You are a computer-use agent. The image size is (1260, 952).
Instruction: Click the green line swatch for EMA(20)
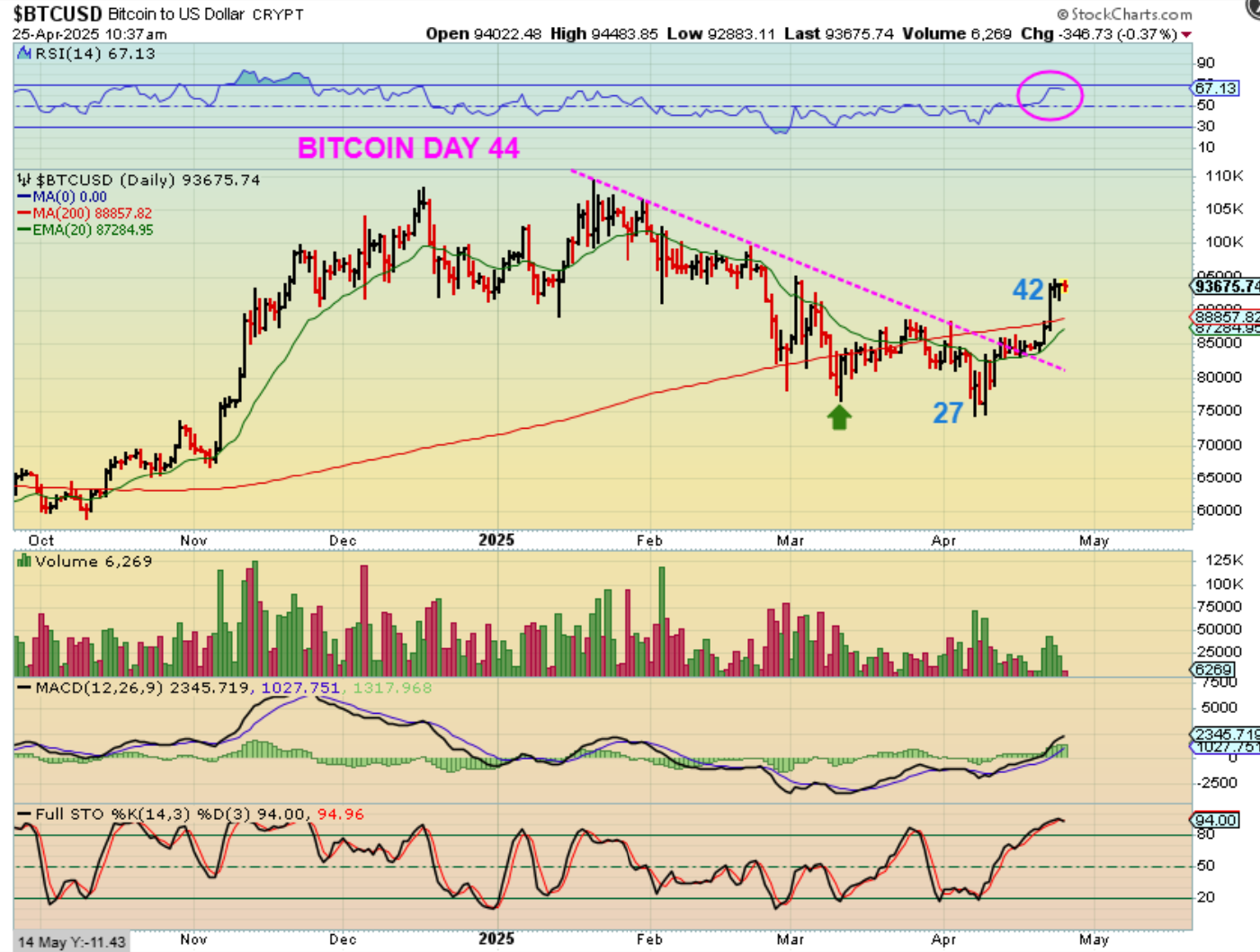pos(24,230)
